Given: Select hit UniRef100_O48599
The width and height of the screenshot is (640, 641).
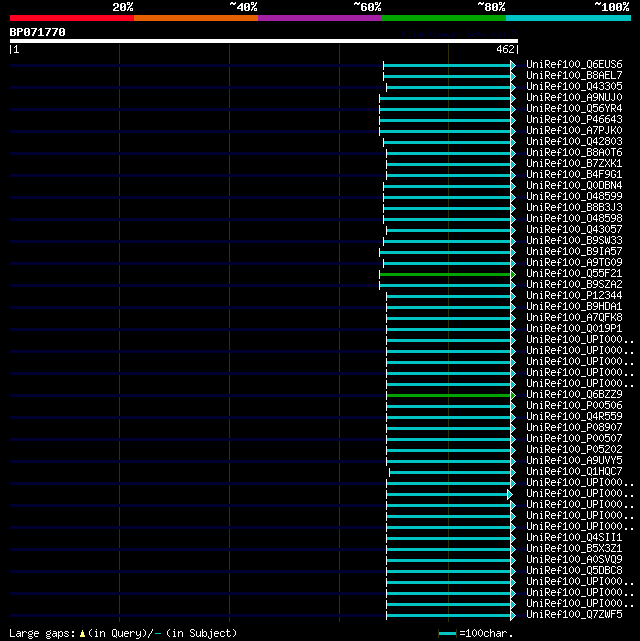Looking at the screenshot, I should [574, 197].
